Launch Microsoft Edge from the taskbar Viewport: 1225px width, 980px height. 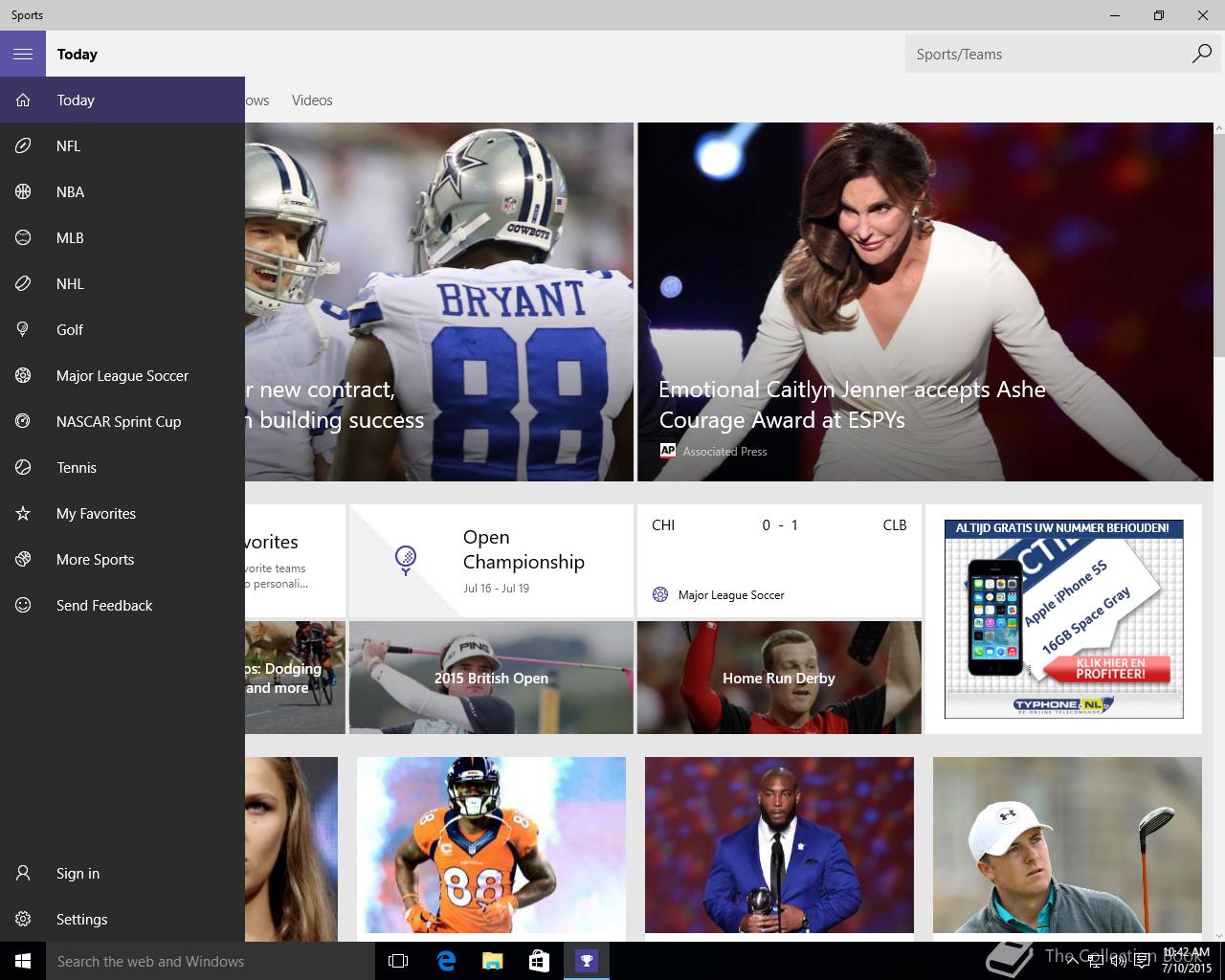coord(446,961)
